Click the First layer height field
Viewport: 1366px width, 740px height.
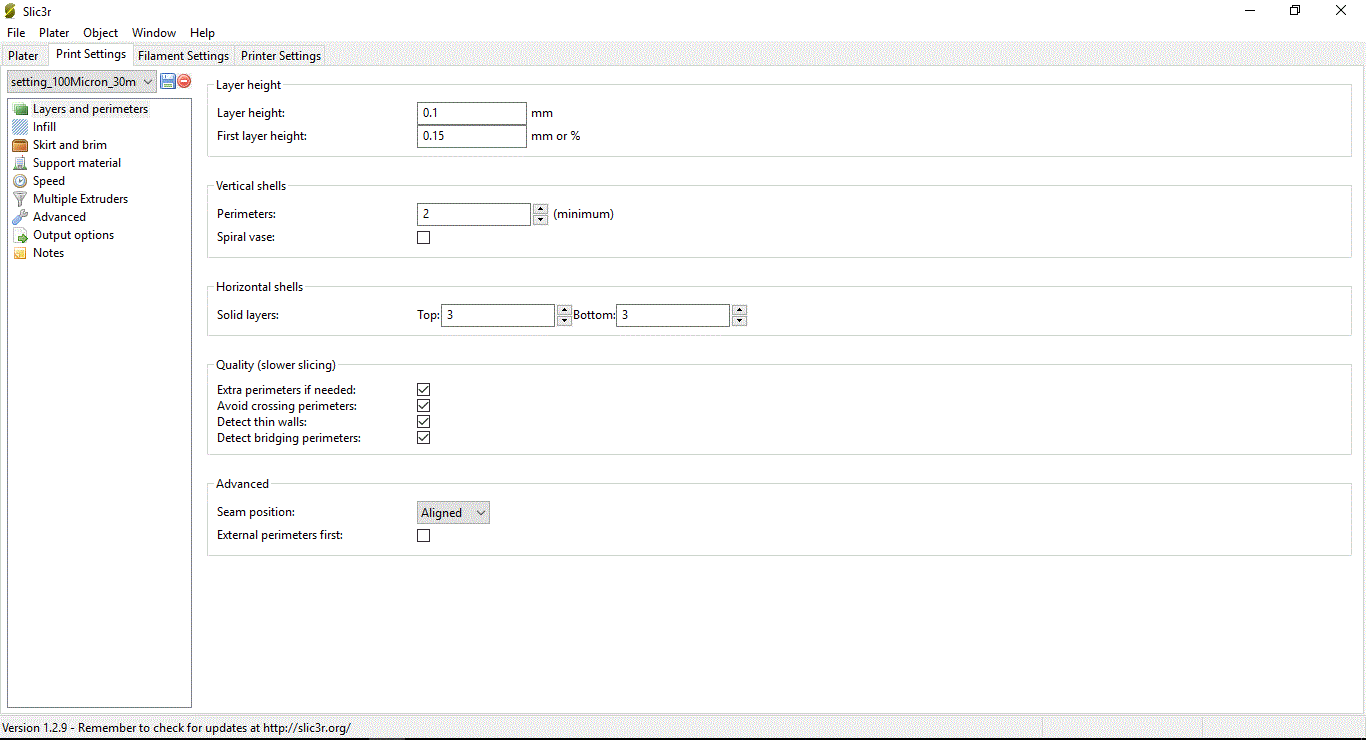click(x=472, y=136)
